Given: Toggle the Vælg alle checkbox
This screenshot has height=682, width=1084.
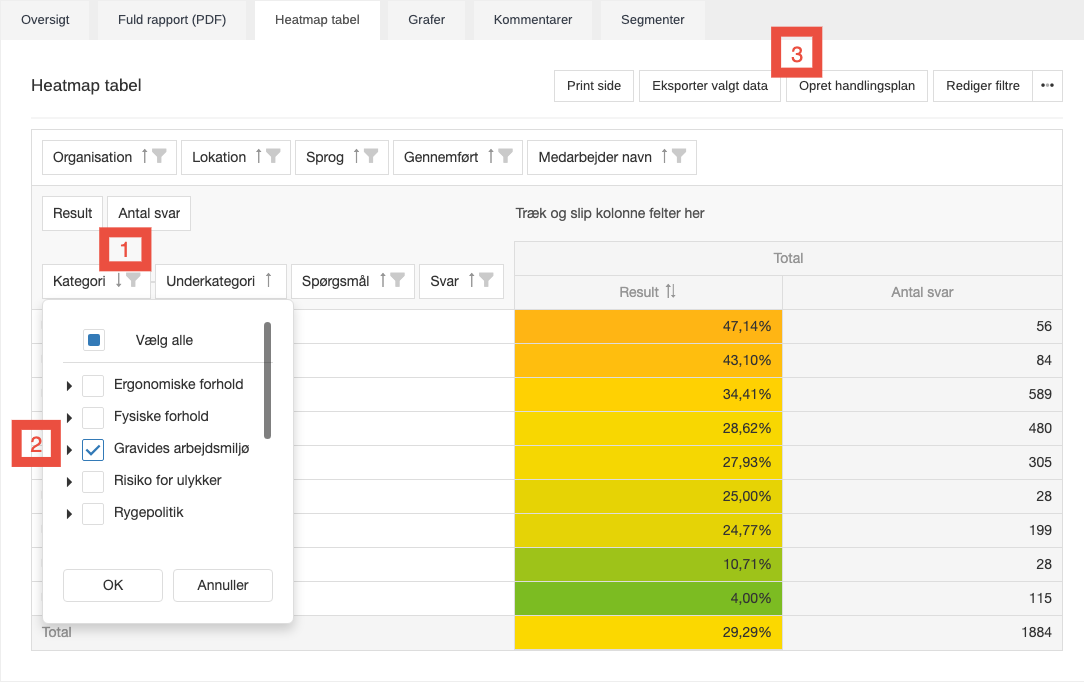Looking at the screenshot, I should [x=94, y=340].
